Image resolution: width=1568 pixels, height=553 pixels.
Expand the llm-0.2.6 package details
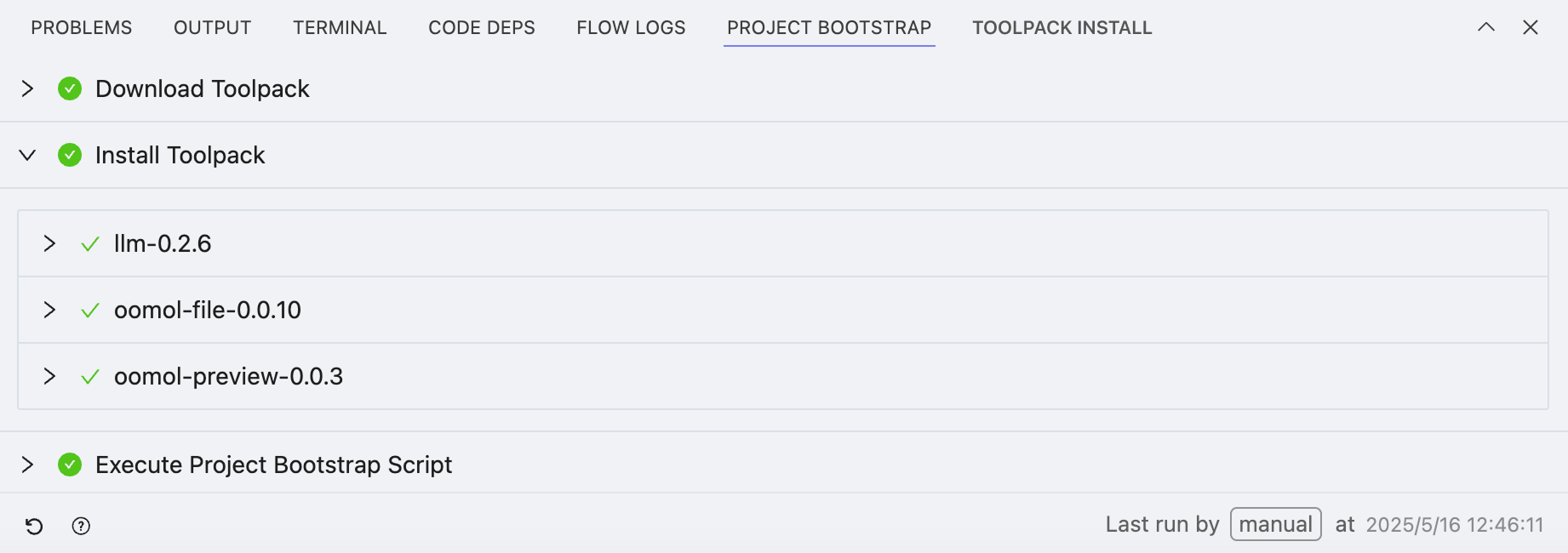pyautogui.click(x=49, y=243)
